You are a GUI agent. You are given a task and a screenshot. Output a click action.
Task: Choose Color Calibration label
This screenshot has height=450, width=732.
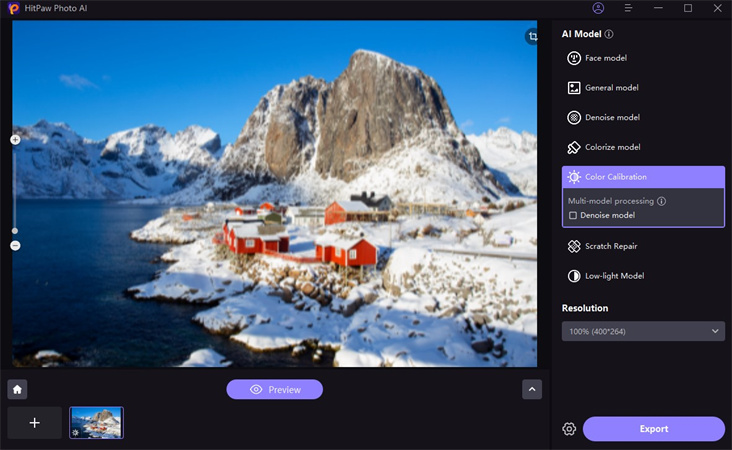click(616, 177)
